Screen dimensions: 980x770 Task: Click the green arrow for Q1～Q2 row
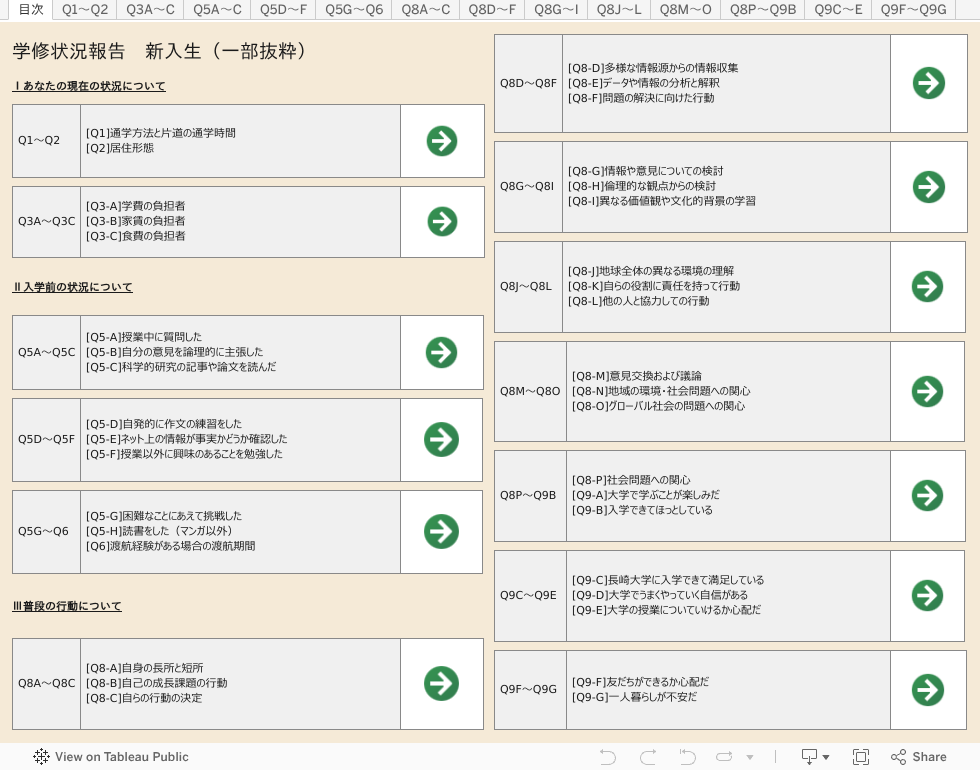442,141
